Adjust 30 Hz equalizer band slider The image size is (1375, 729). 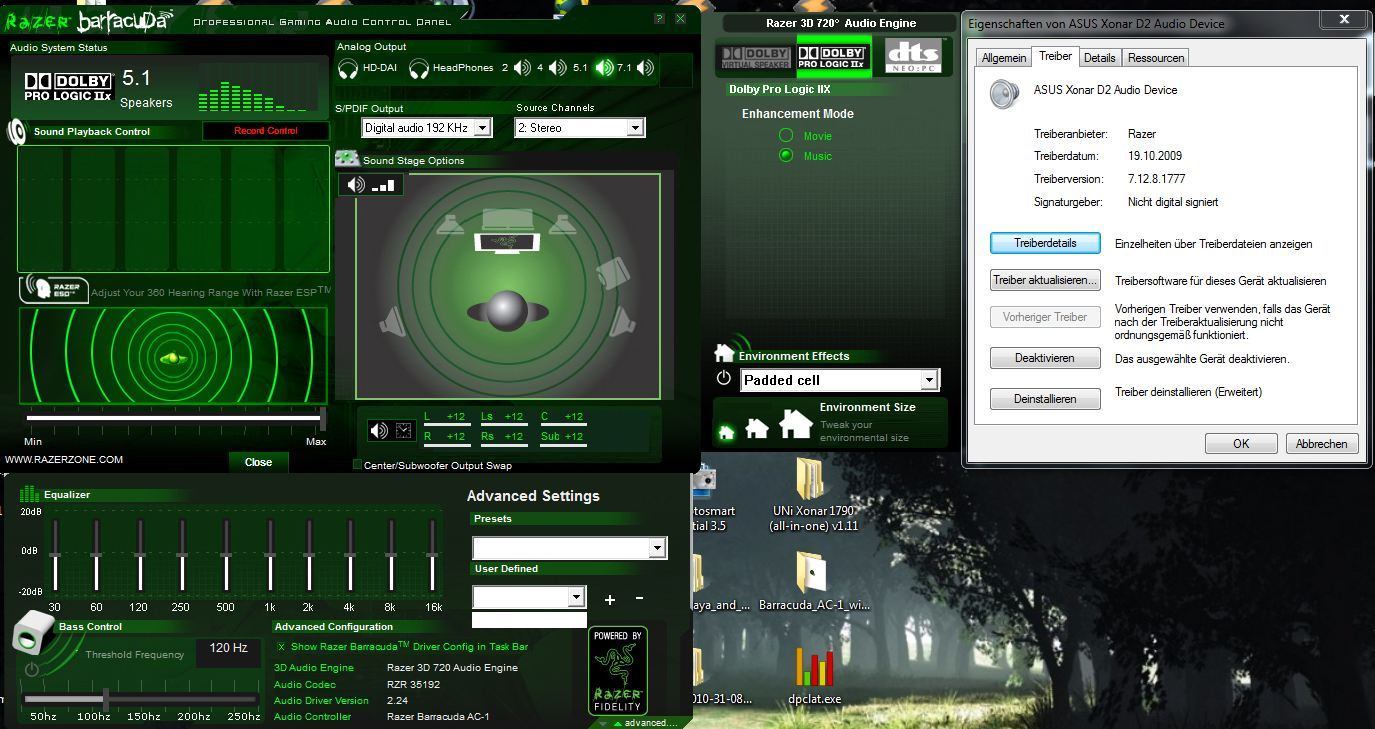[55, 553]
